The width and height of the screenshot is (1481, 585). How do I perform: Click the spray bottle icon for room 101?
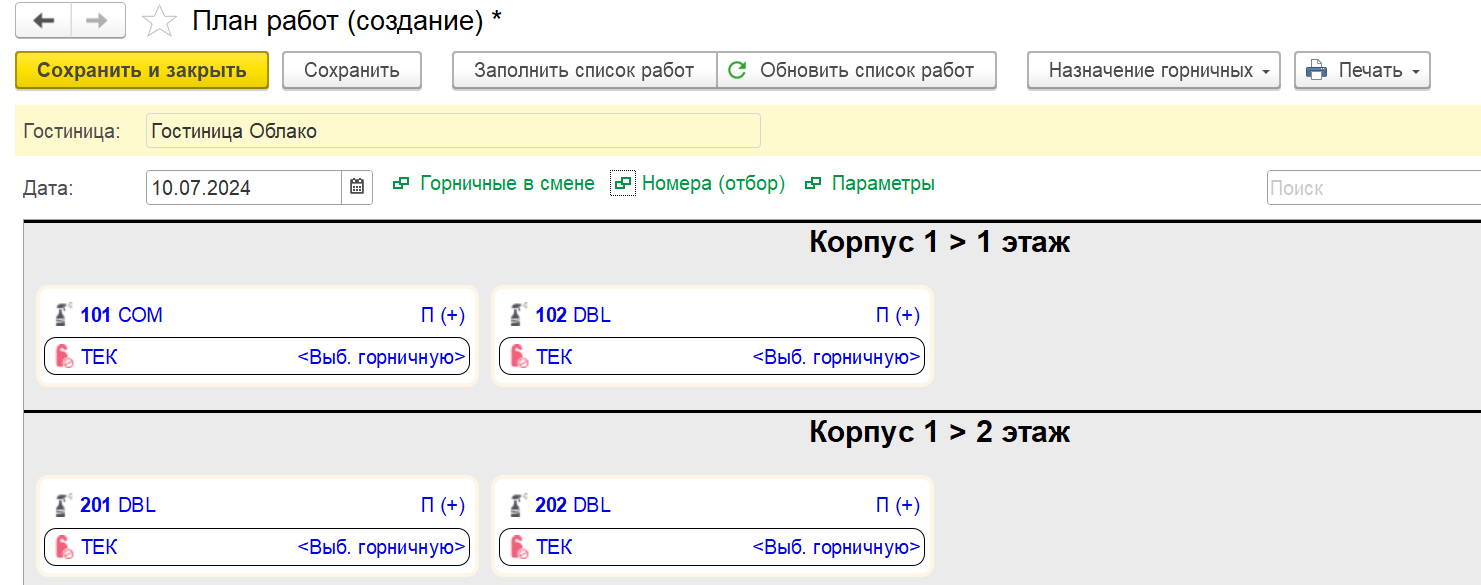[x=62, y=315]
